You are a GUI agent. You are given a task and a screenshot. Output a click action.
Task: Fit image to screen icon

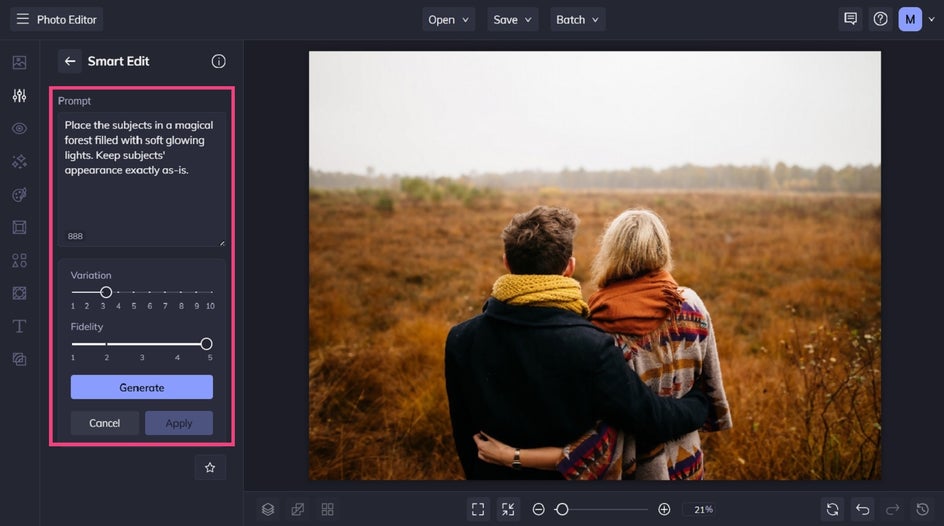[x=478, y=510]
